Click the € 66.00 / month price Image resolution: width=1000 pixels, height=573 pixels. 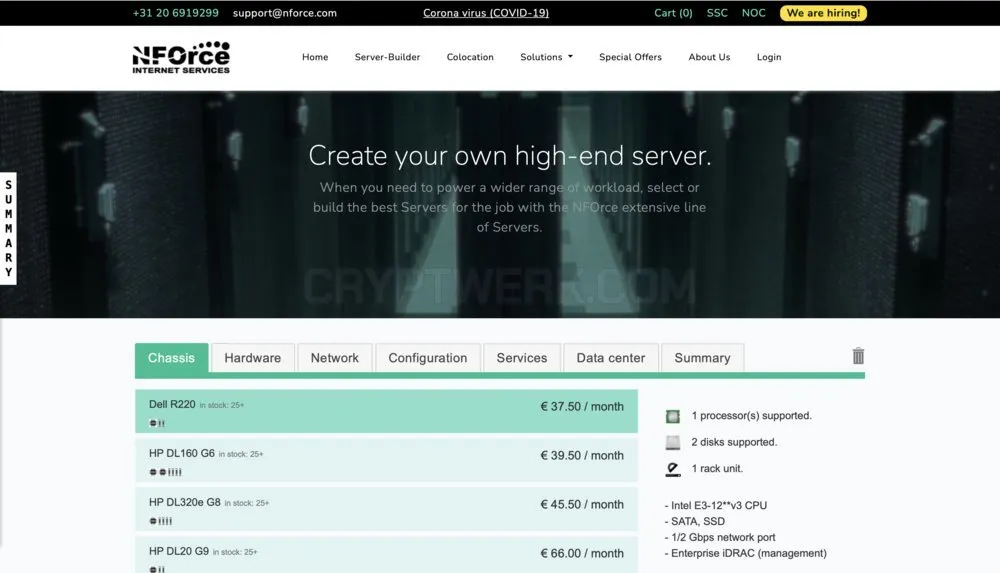tap(582, 553)
